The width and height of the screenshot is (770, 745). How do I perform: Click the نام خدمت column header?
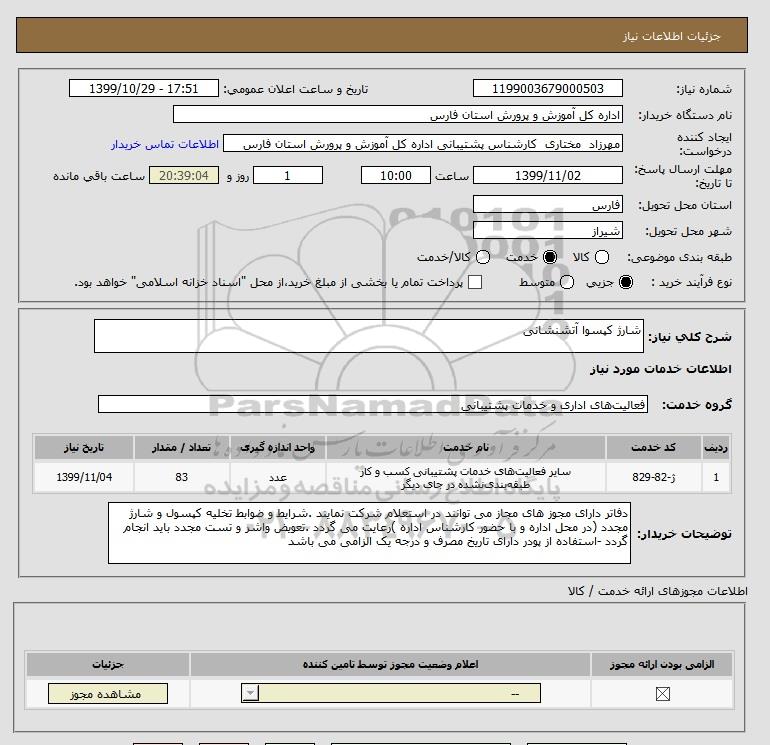pyautogui.click(x=466, y=447)
